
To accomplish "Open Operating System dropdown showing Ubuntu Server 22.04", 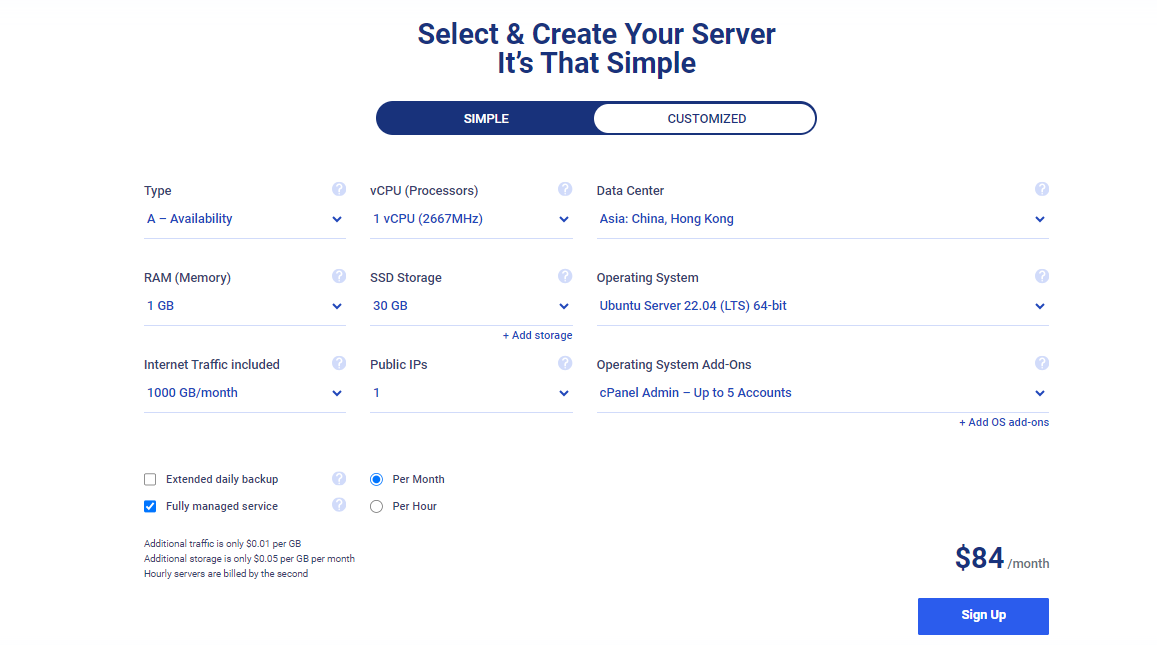I will [823, 306].
